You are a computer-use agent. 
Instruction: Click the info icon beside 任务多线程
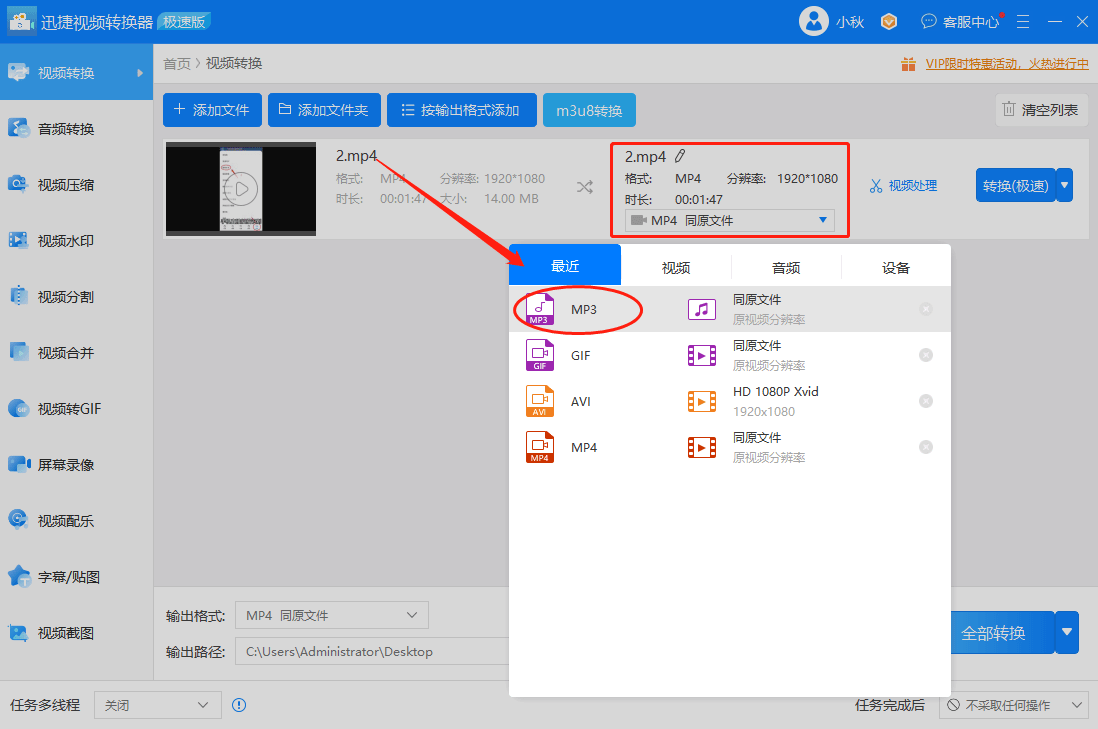coord(239,705)
